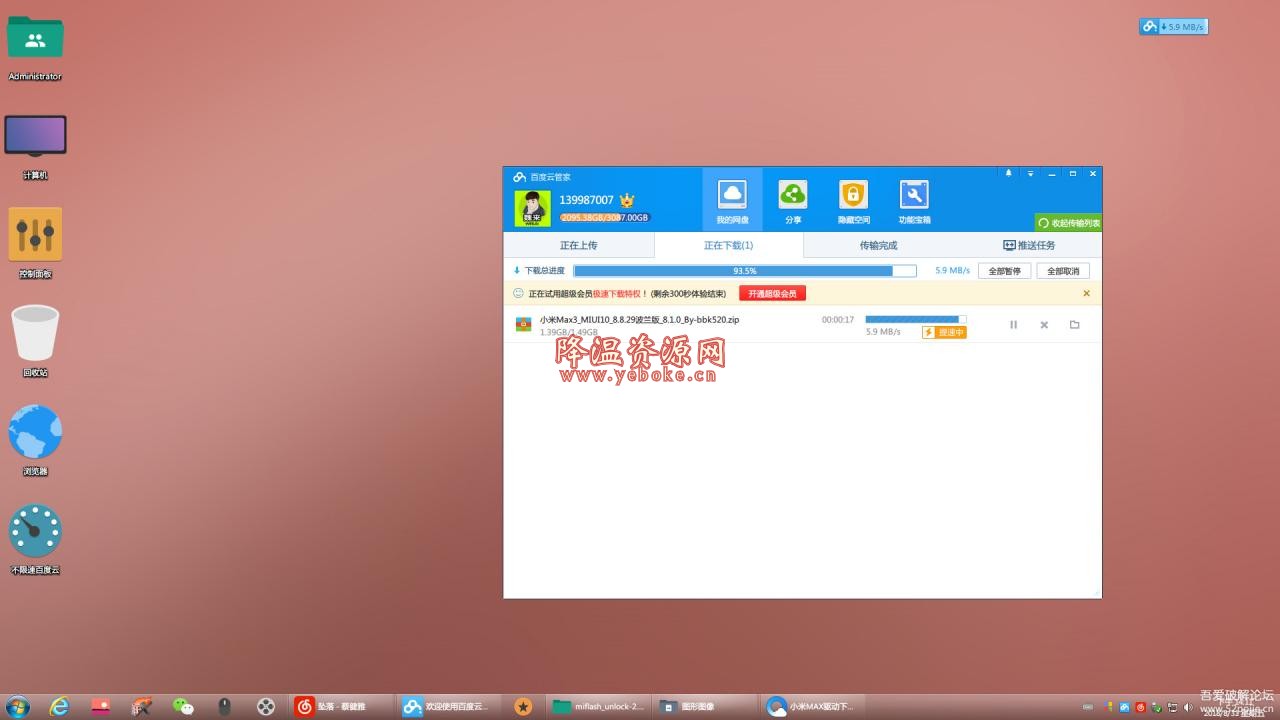Collapse transfer list via 收起传输列表
Viewport: 1280px width, 720px height.
1069,223
